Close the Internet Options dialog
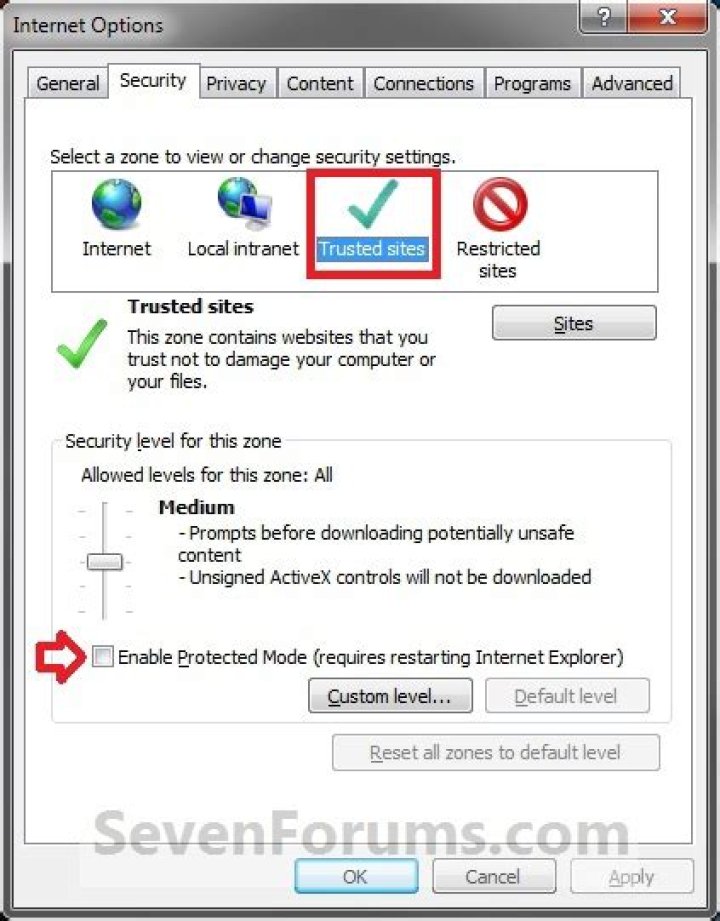This screenshot has height=921, width=720. 667,18
